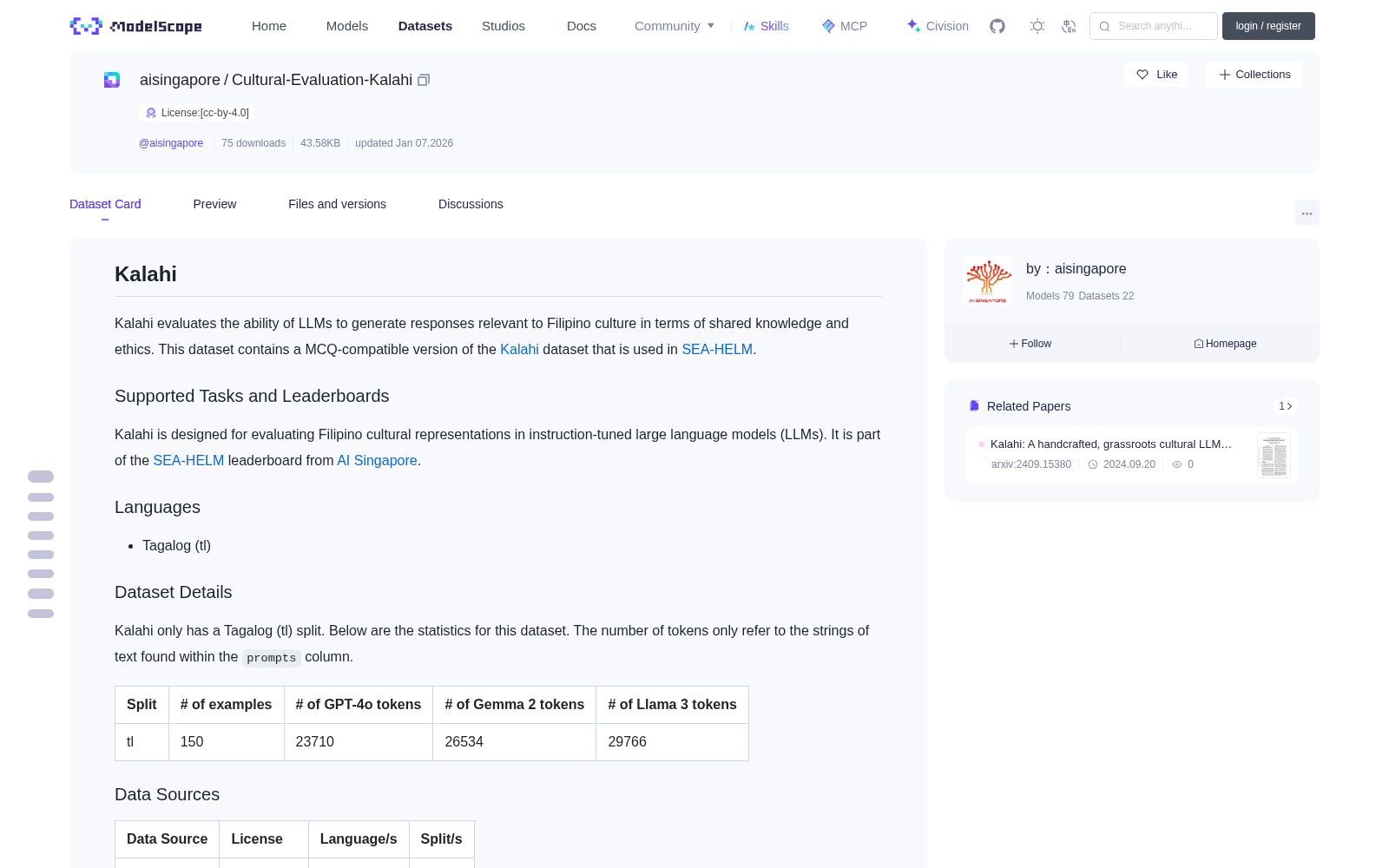Add dataset to Collections

1254,75
